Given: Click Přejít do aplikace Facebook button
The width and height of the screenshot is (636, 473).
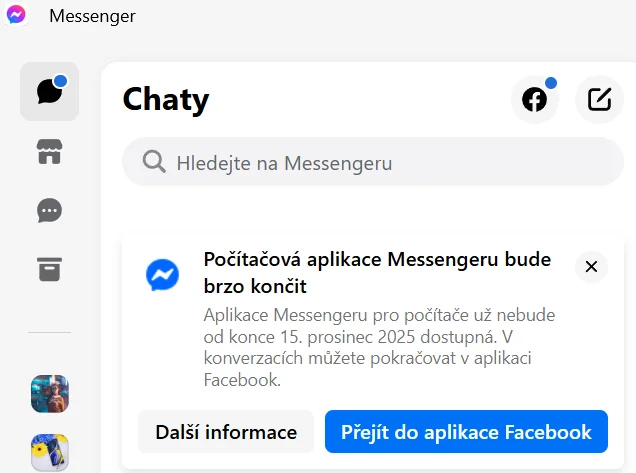Looking at the screenshot, I should coord(466,432).
